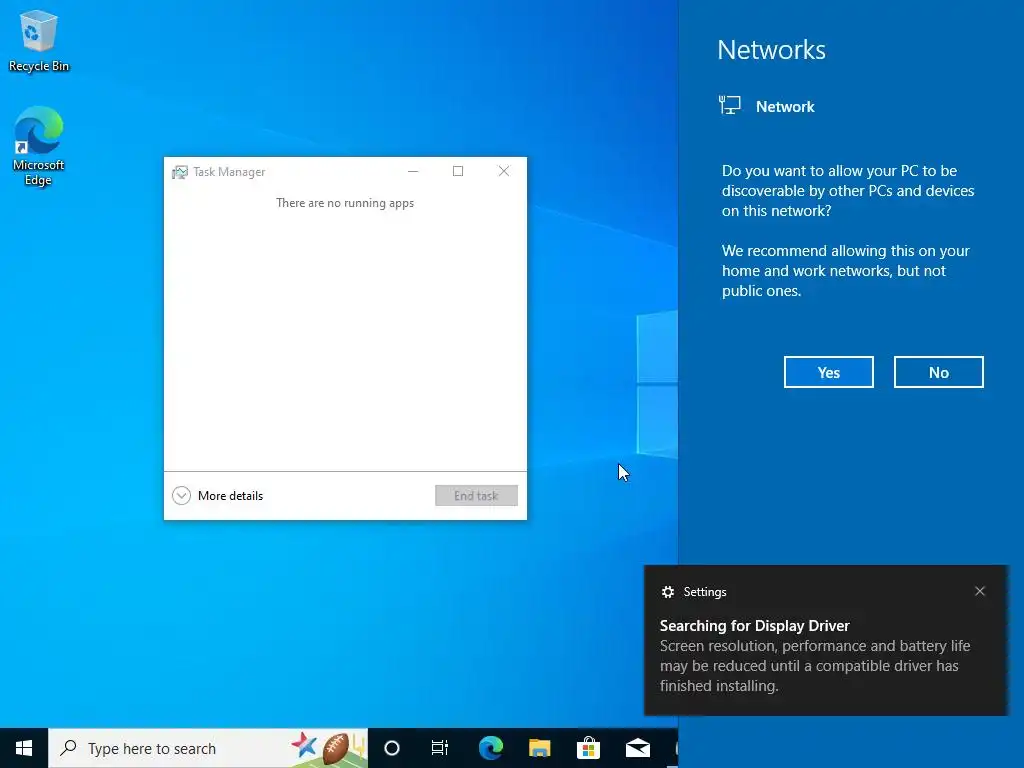Open File Explorer from the taskbar

pos(539,748)
